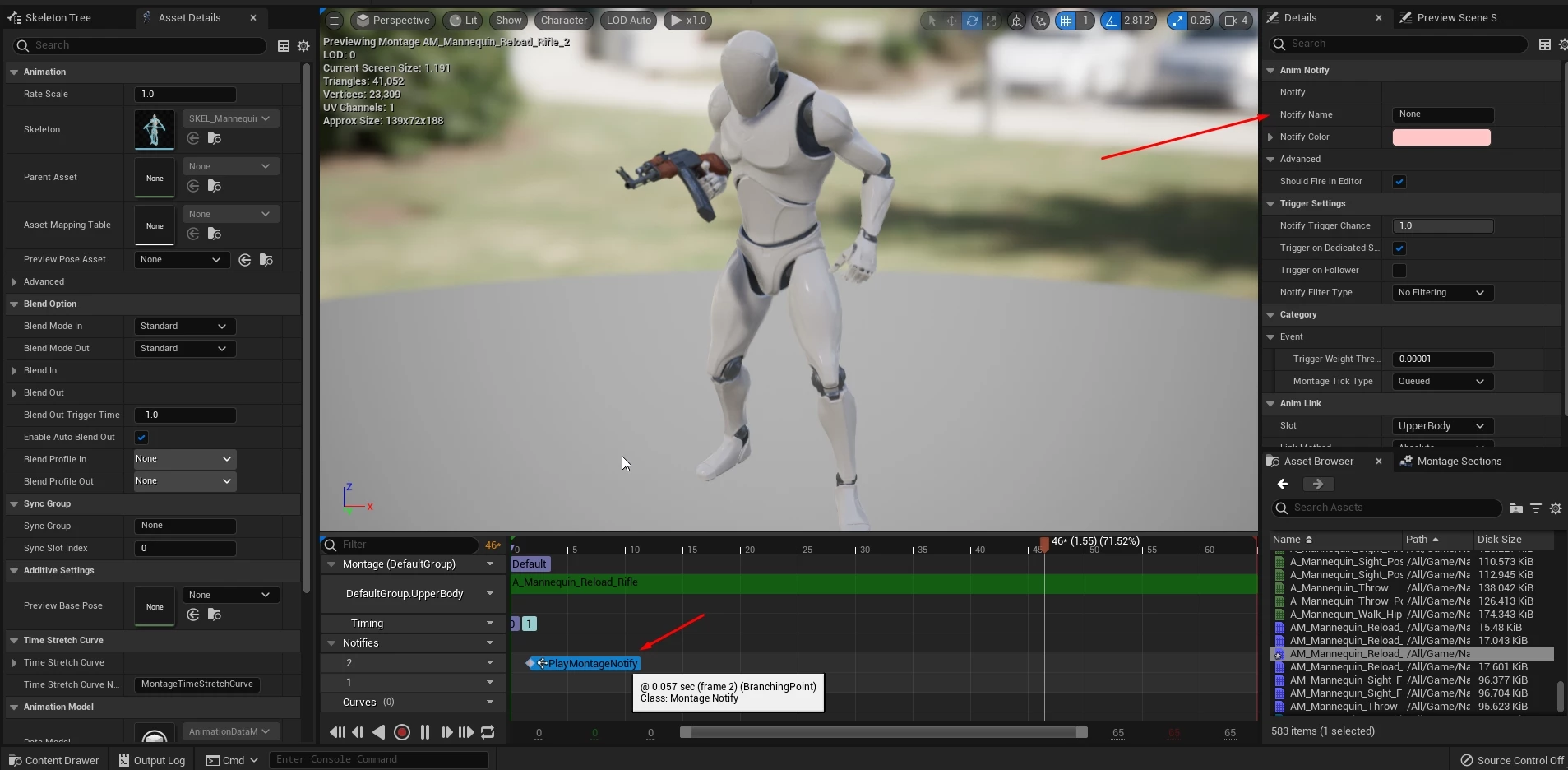This screenshot has height=770, width=1568.
Task: Click the camera speed icon
Action: [x=1231, y=21]
